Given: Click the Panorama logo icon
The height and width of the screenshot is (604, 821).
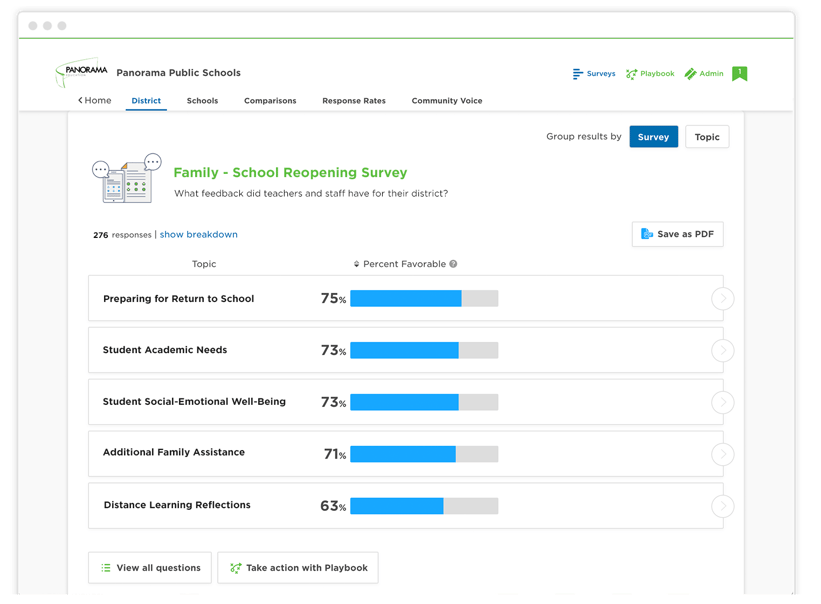Looking at the screenshot, I should pos(81,73).
